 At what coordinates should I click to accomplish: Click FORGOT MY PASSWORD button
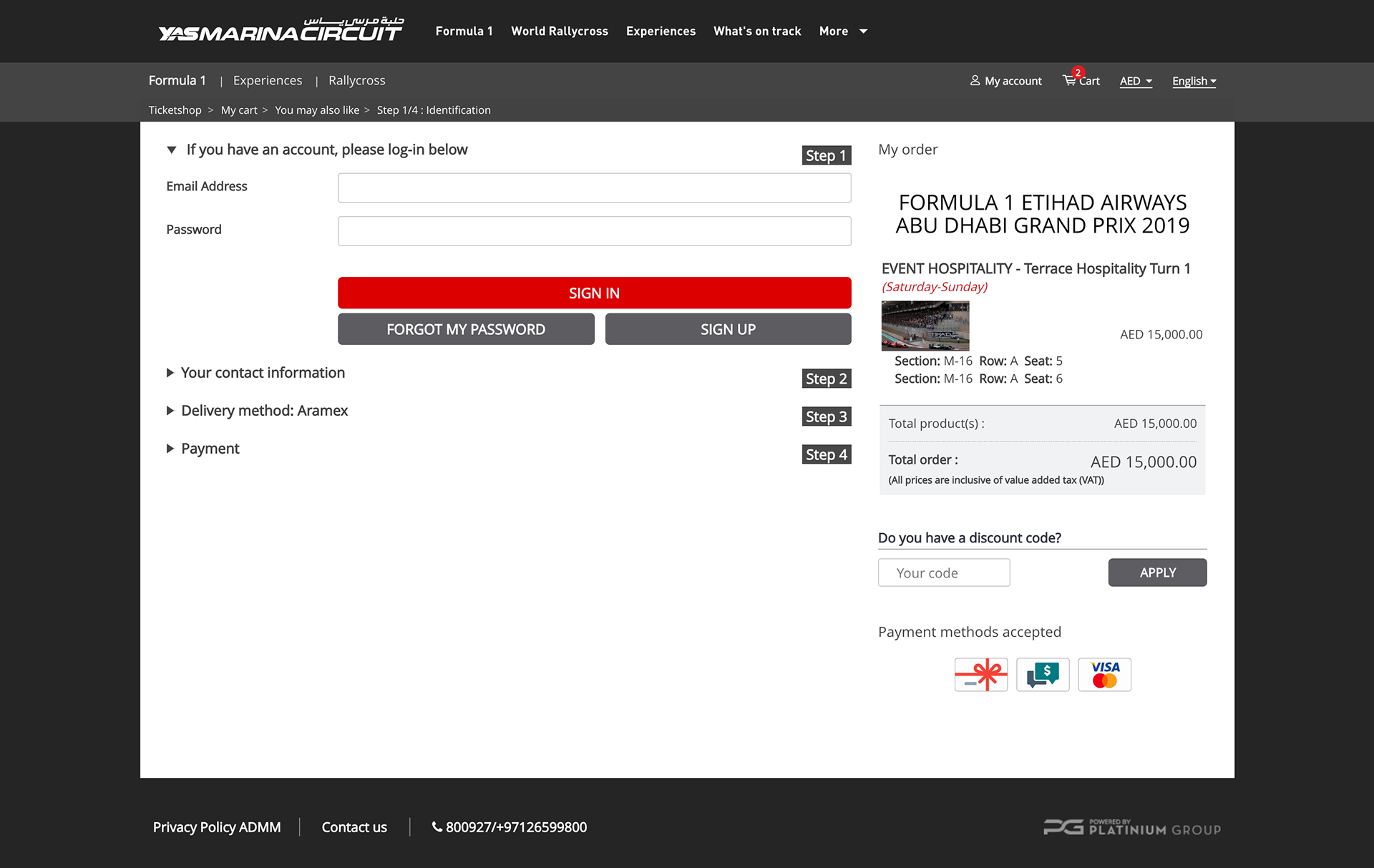tap(466, 329)
